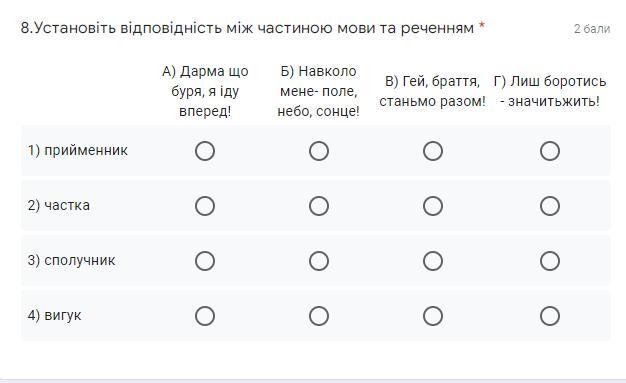Image resolution: width=626 pixels, height=383 pixels.
Task: Choose sentence Б for row частка
Action: [x=319, y=206]
